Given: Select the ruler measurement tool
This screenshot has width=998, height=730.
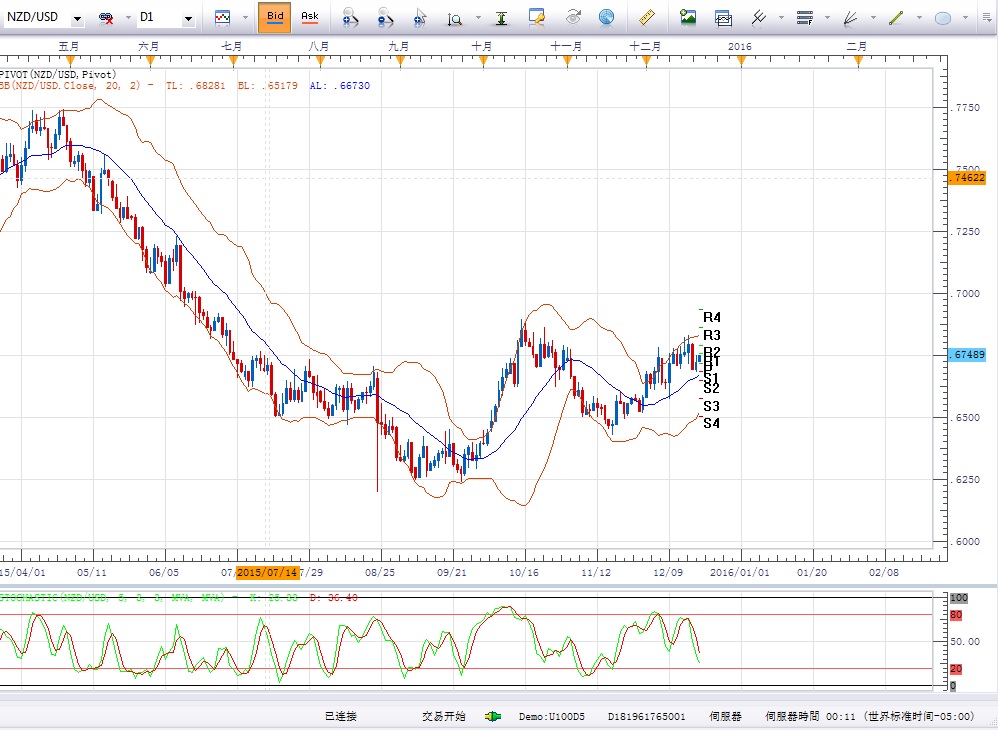Looking at the screenshot, I should [x=646, y=17].
